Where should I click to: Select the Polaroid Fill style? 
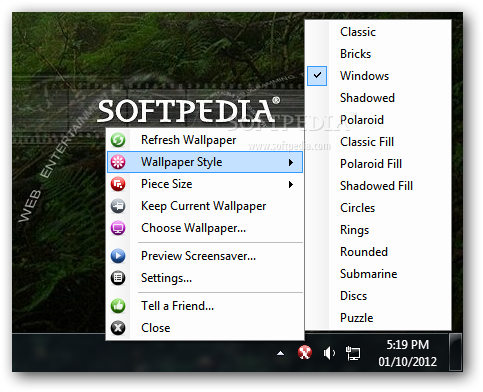coord(378,164)
